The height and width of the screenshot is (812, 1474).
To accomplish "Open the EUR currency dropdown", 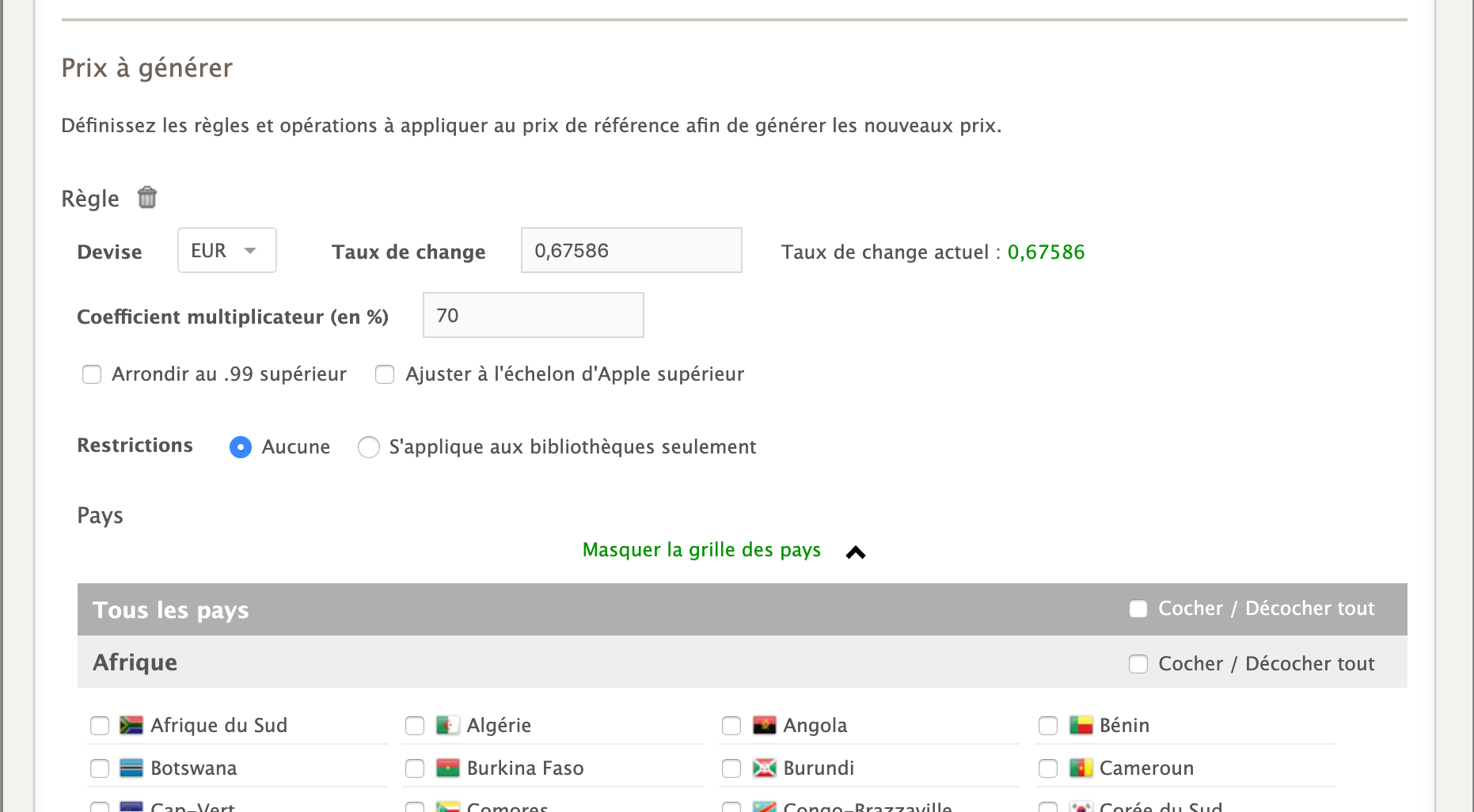I will coord(226,251).
